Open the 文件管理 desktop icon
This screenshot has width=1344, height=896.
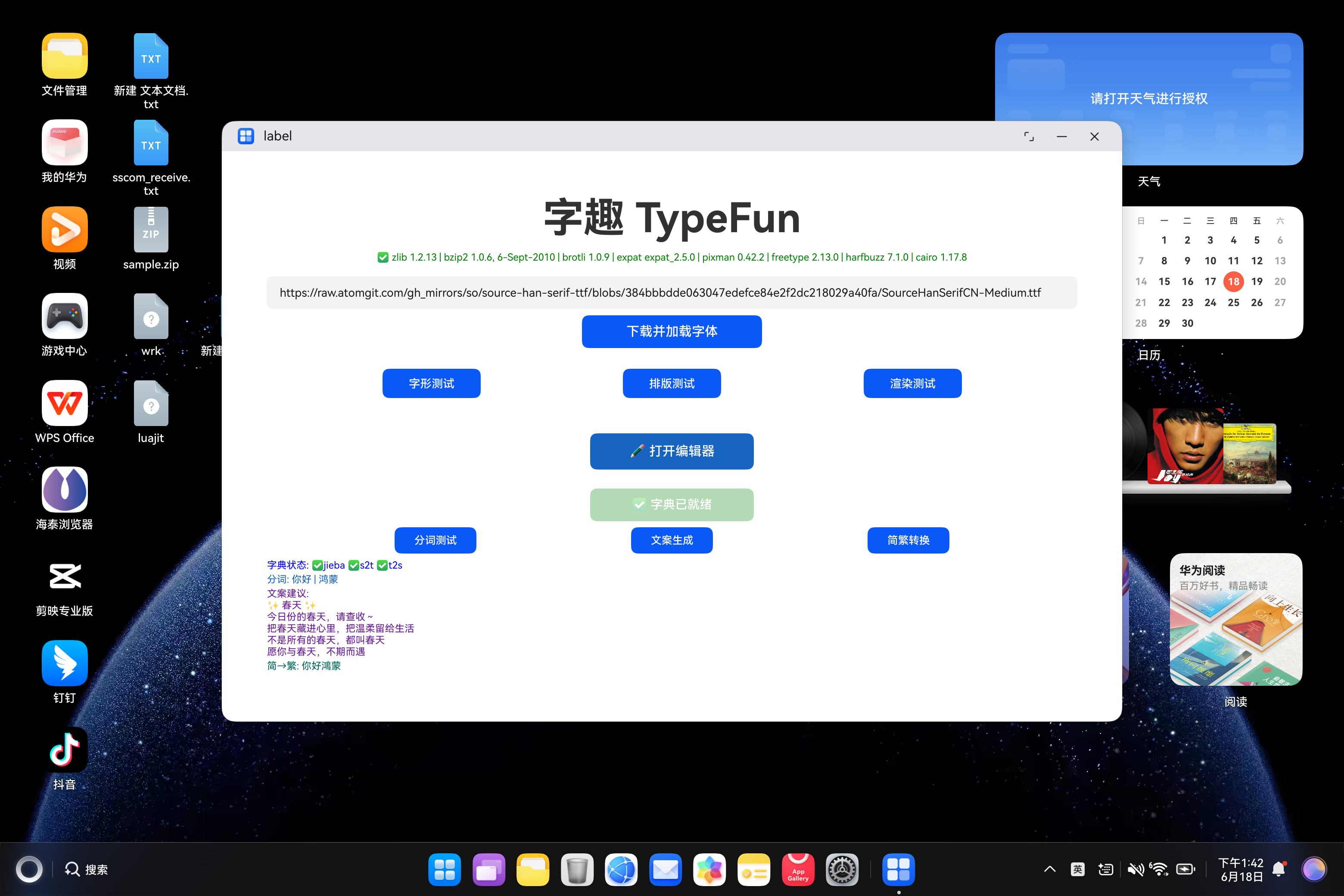point(65,56)
